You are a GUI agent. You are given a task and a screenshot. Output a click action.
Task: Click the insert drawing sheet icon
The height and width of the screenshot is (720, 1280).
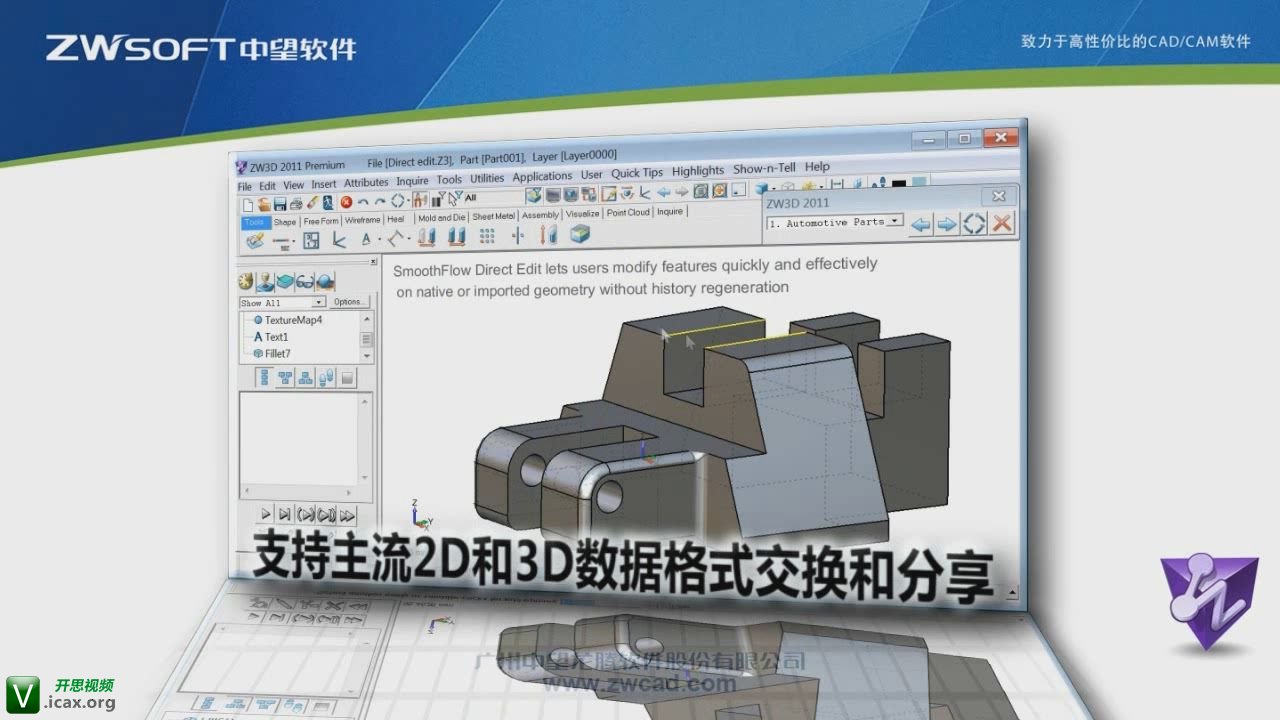(311, 240)
